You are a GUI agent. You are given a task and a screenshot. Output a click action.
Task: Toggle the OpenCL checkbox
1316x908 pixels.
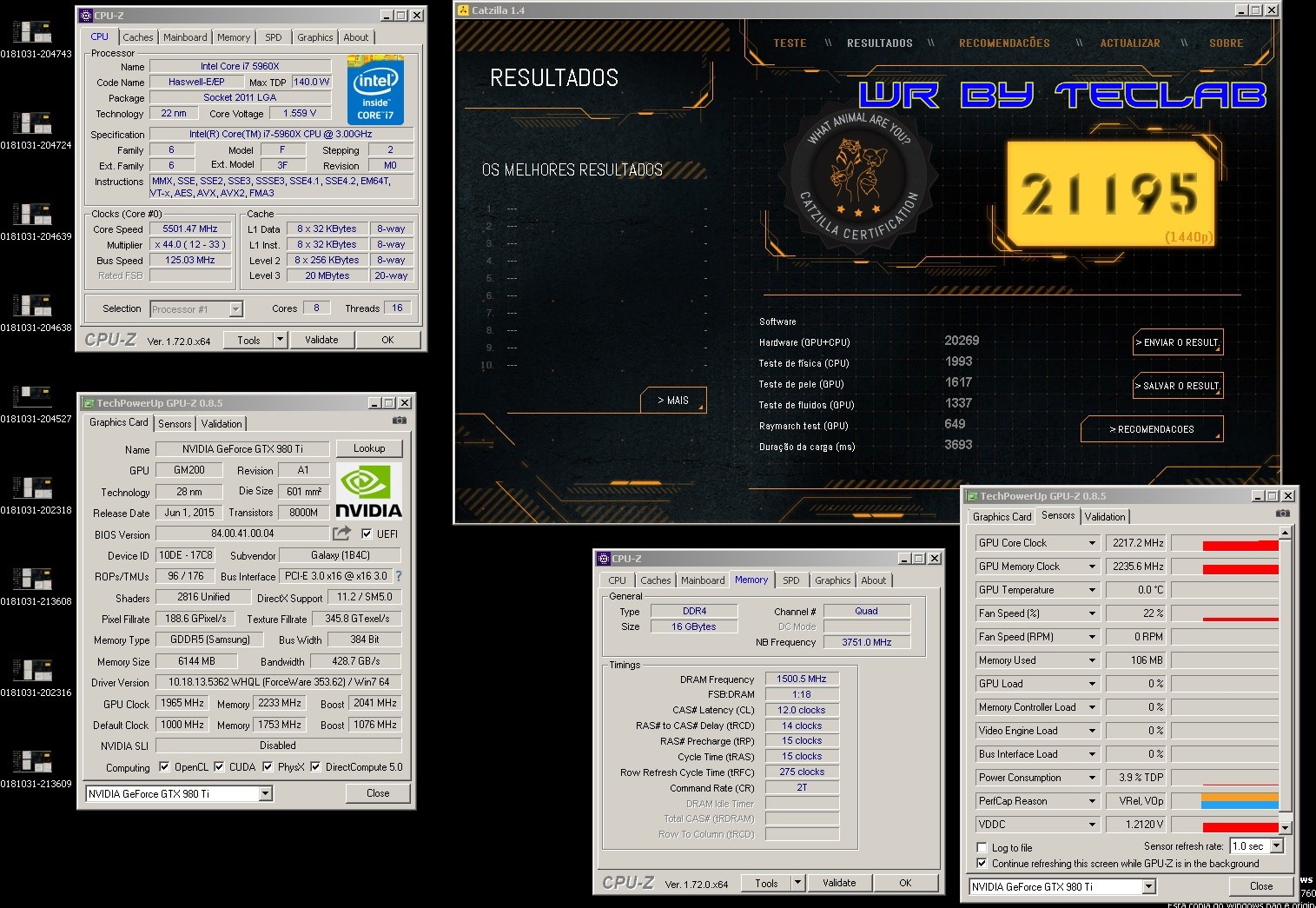164,766
